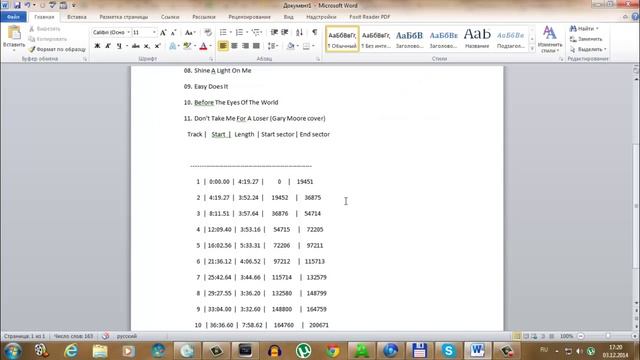Click the русский language indicator
Image resolution: width=640 pixels, height=360 pixels.
click(127, 336)
